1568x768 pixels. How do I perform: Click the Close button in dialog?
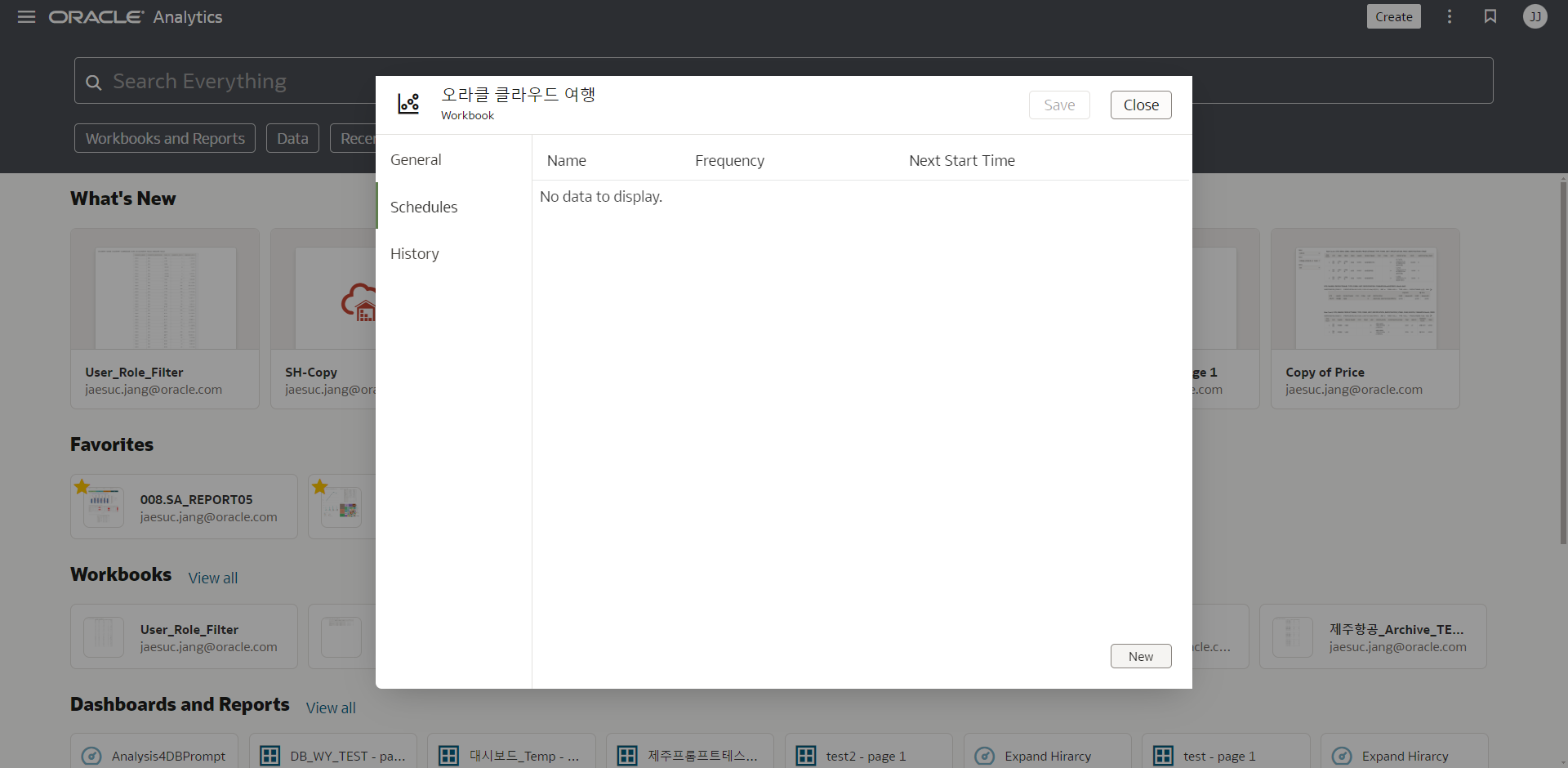click(1141, 105)
